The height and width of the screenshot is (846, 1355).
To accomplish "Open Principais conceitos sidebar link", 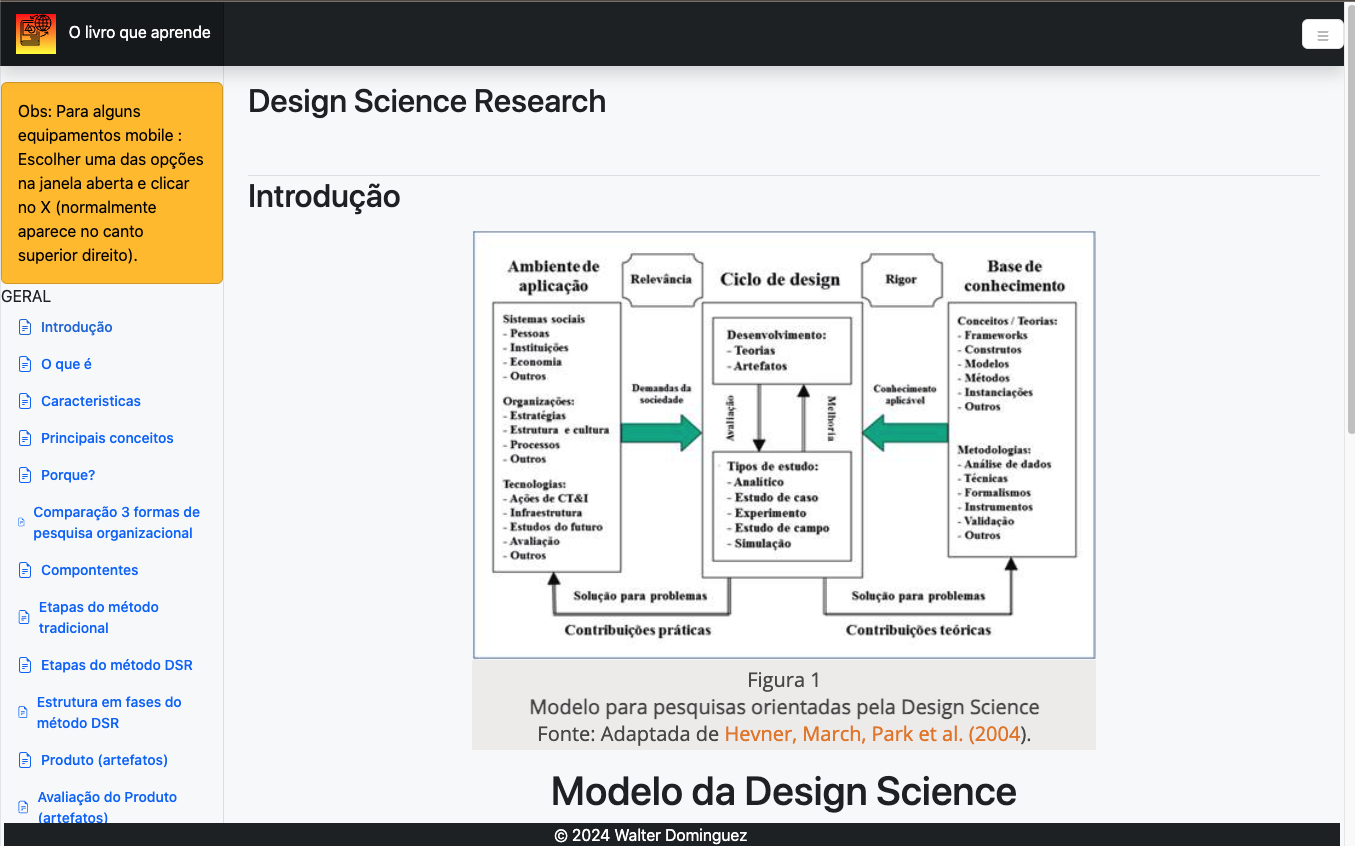I will coord(107,438).
